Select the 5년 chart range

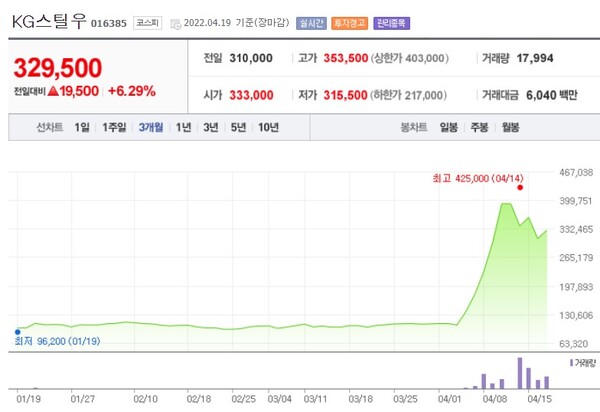238,127
